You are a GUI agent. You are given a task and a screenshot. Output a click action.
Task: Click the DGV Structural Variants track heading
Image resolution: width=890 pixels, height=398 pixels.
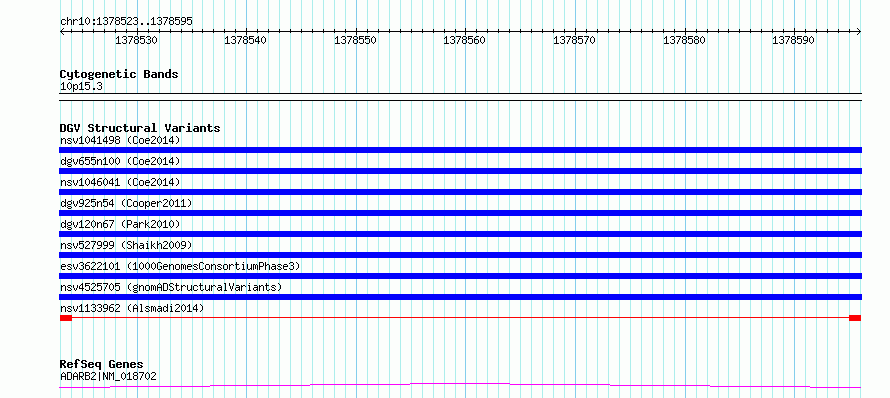(140, 128)
